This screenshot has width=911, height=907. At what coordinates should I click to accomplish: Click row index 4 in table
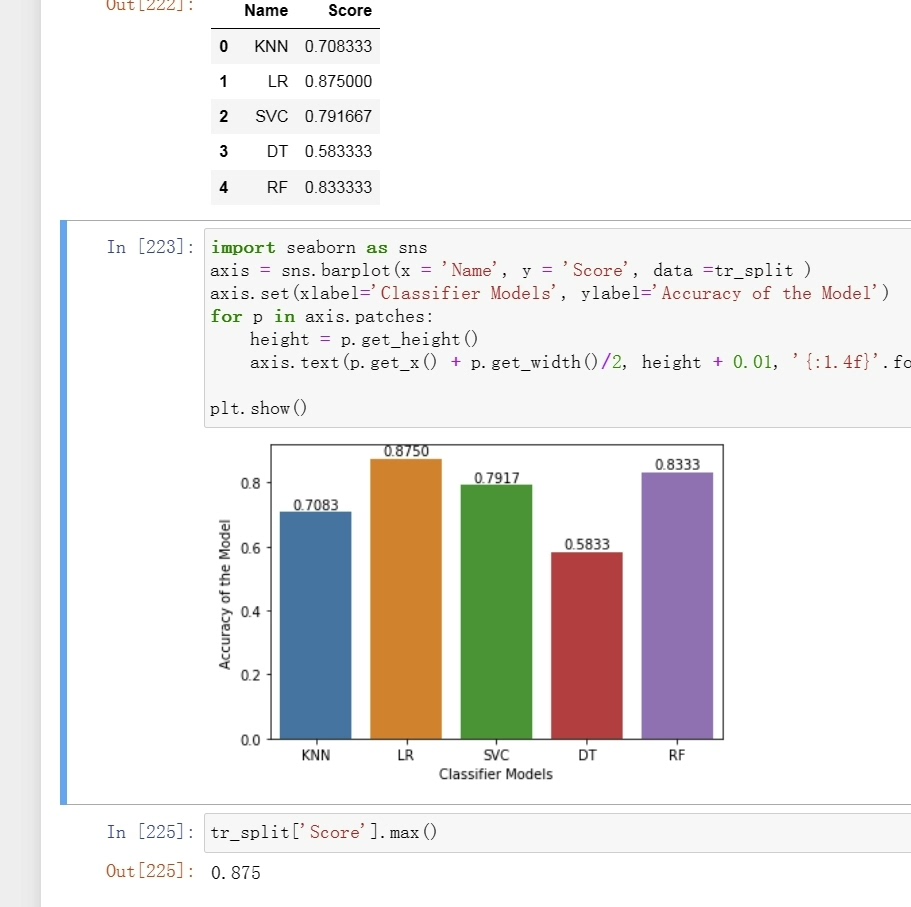[224, 187]
